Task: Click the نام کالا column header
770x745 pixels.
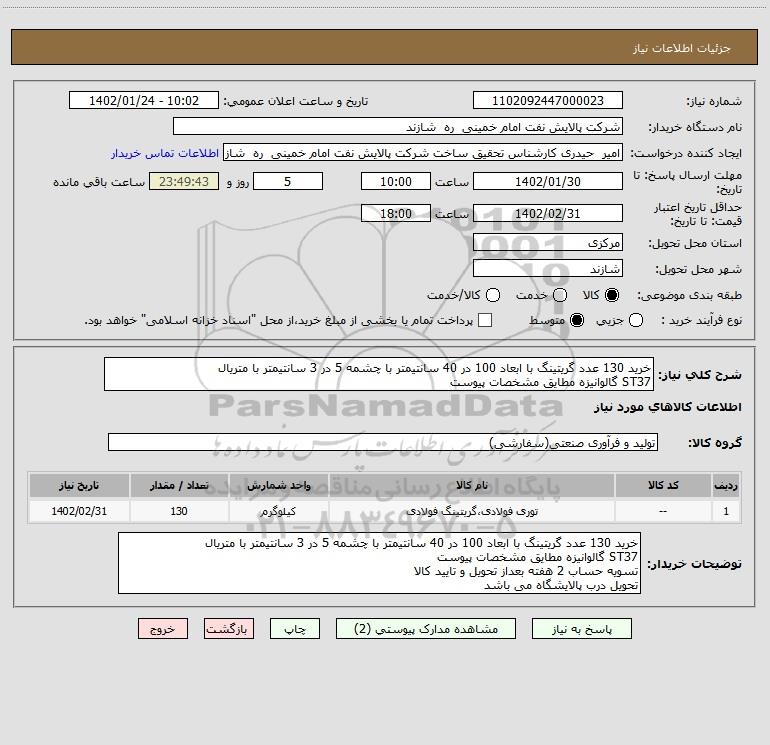Action: [x=471, y=485]
